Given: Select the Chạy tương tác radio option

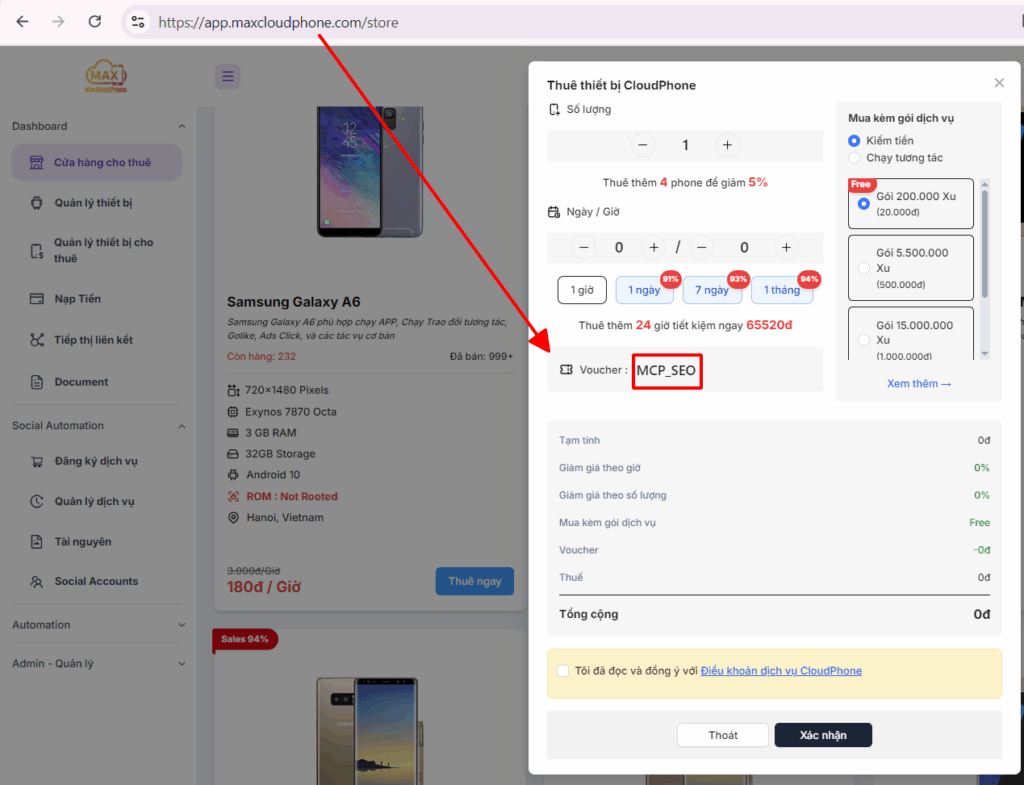Looking at the screenshot, I should click(854, 158).
